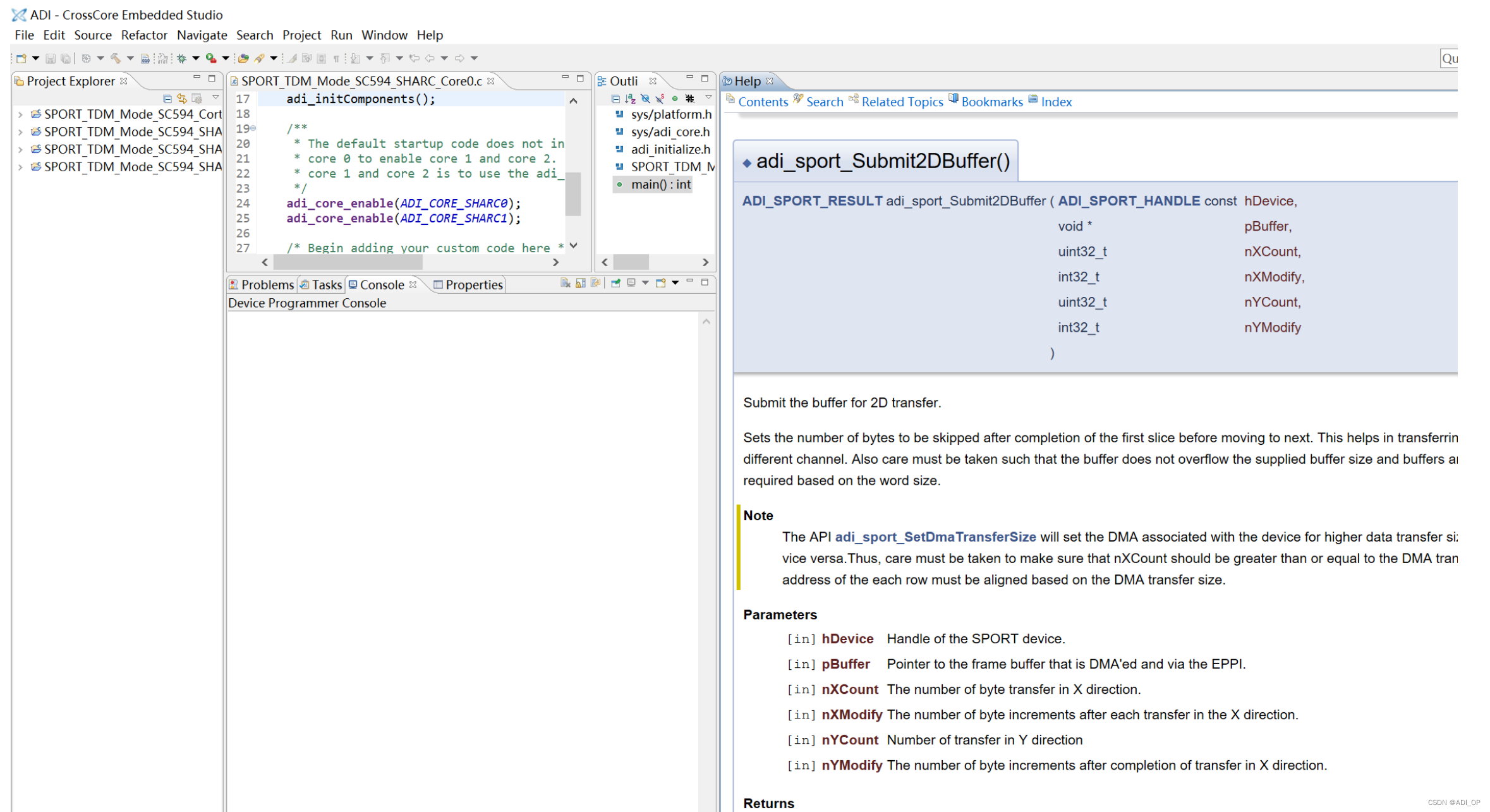Collapse all items in Outline view
The height and width of the screenshot is (812, 1490).
(615, 99)
